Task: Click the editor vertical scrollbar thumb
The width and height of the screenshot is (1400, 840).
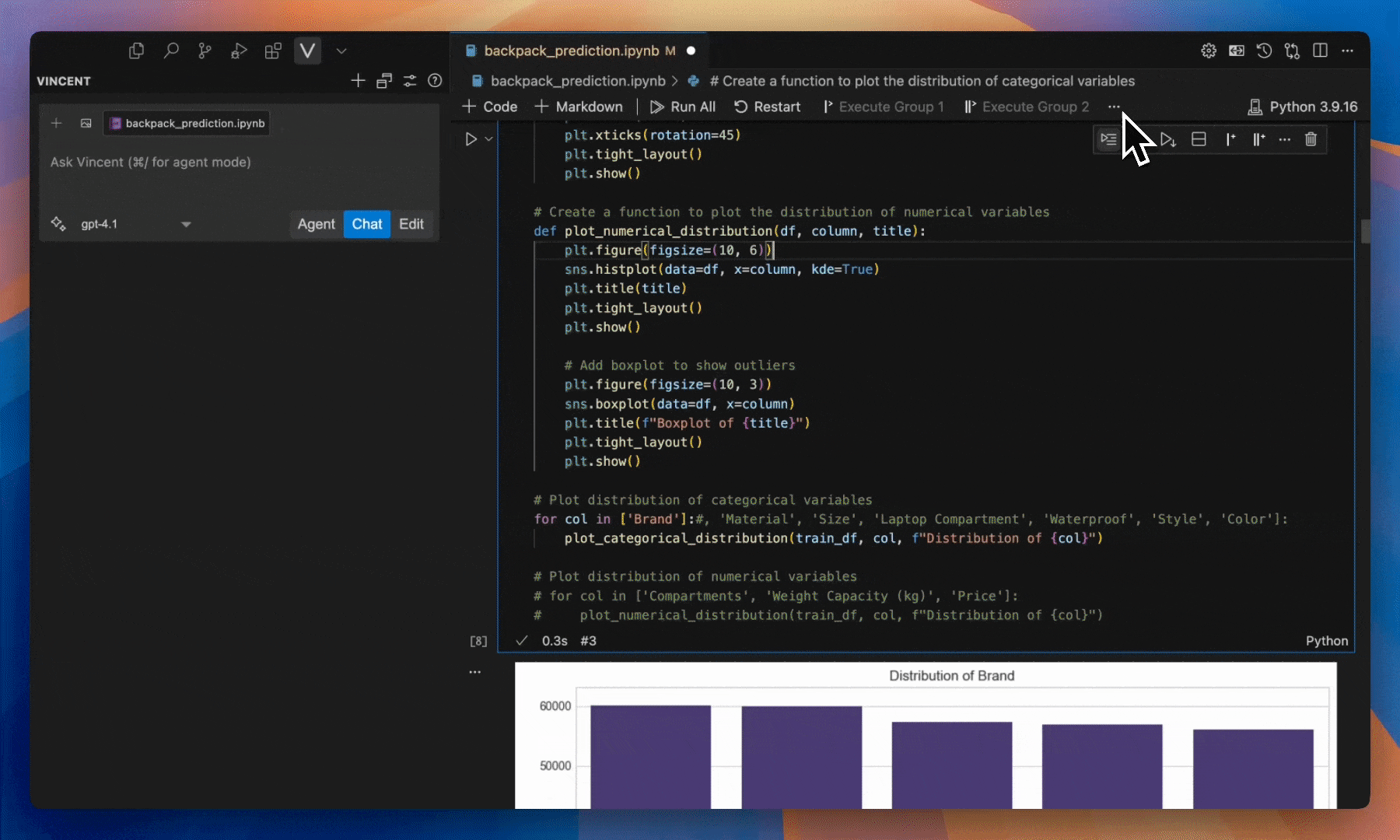Action: 1365,231
